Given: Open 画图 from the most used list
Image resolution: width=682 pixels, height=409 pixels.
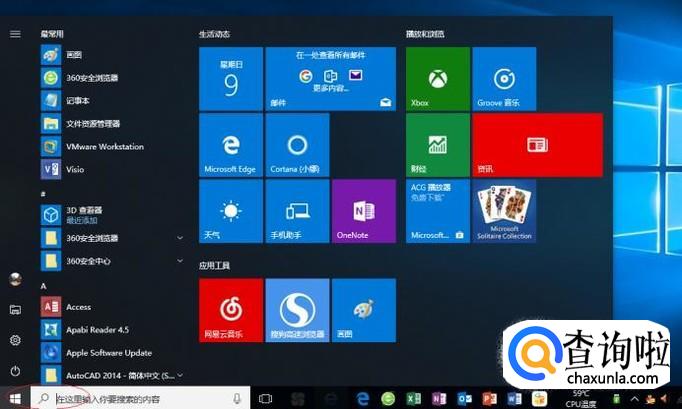Looking at the screenshot, I should 111,54.
